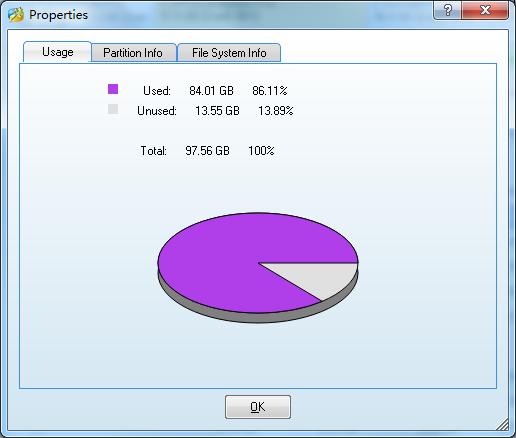This screenshot has height=438, width=516.
Task: Close the Properties dialog
Action: (x=485, y=10)
